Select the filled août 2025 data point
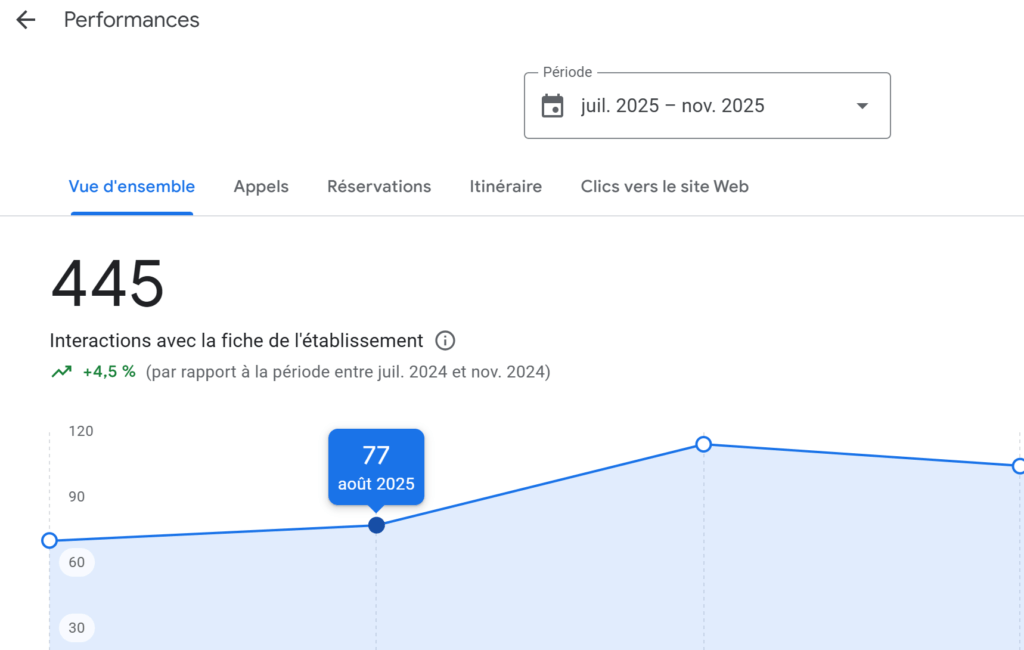The height and width of the screenshot is (650, 1024). coord(376,524)
